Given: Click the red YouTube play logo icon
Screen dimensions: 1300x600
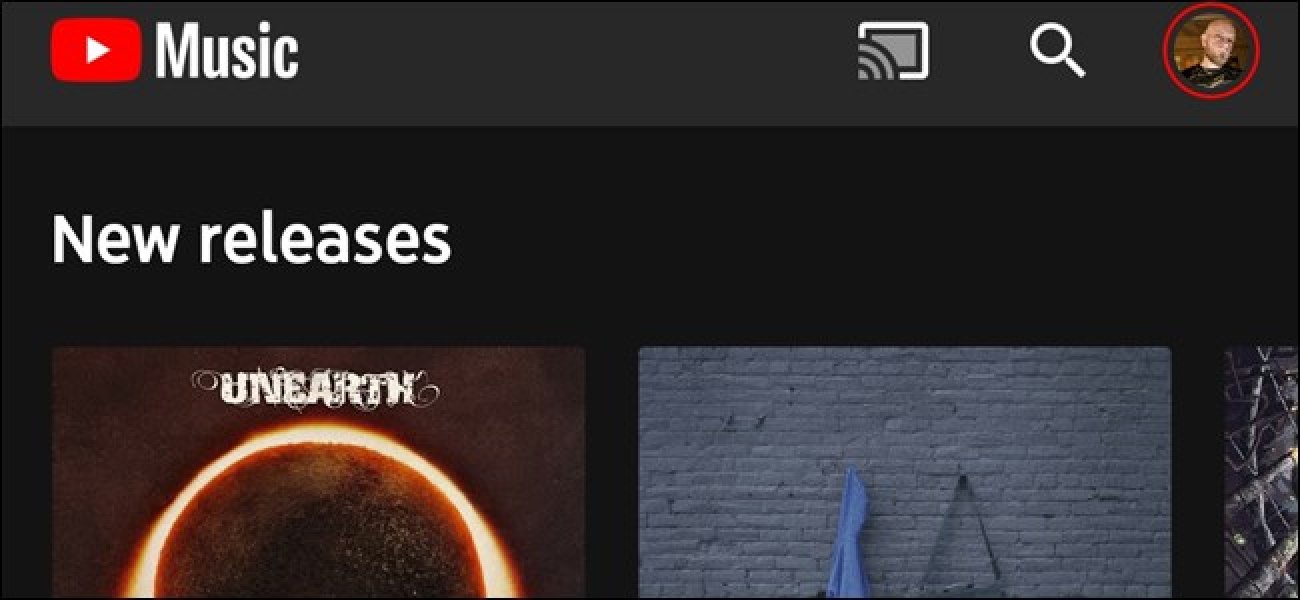Looking at the screenshot, I should pyautogui.click(x=97, y=52).
